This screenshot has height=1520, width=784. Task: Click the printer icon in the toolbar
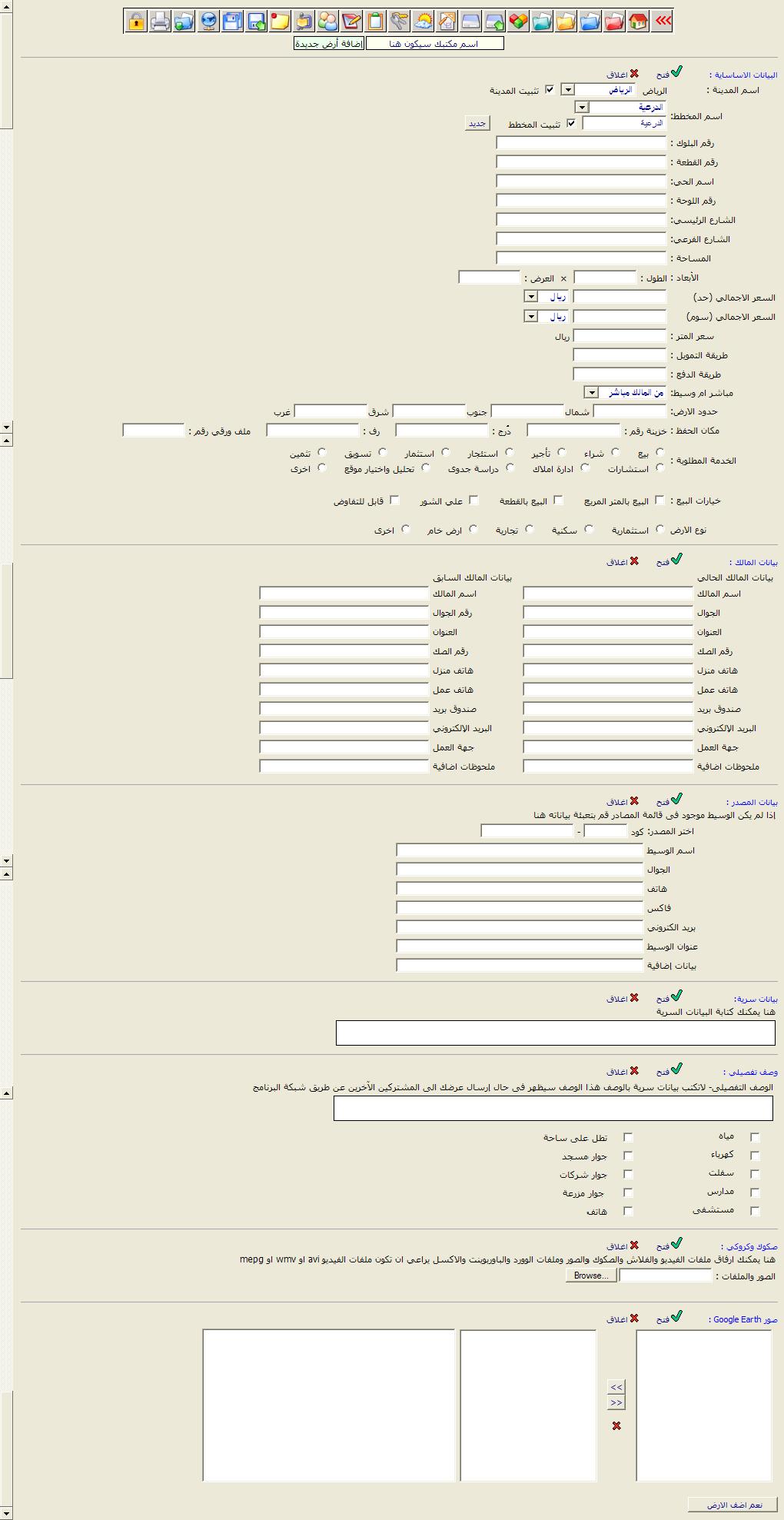(x=160, y=21)
